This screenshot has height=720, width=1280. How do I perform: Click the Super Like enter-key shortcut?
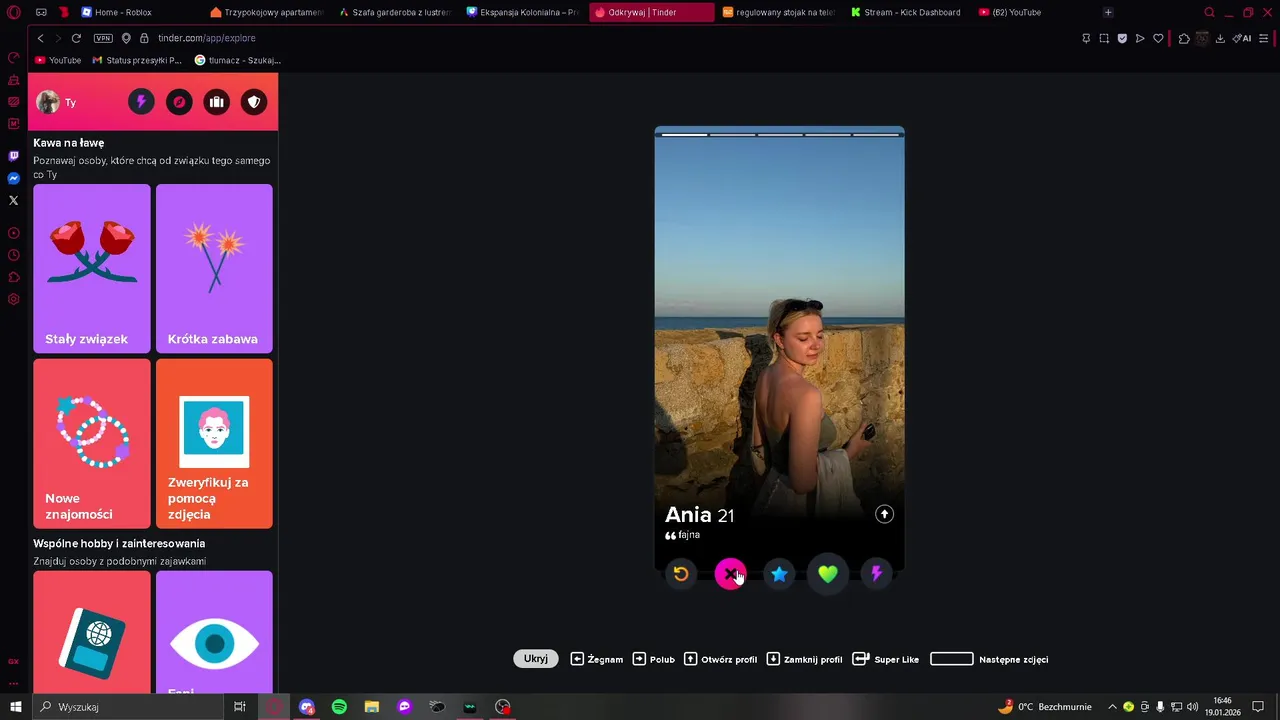click(x=886, y=659)
